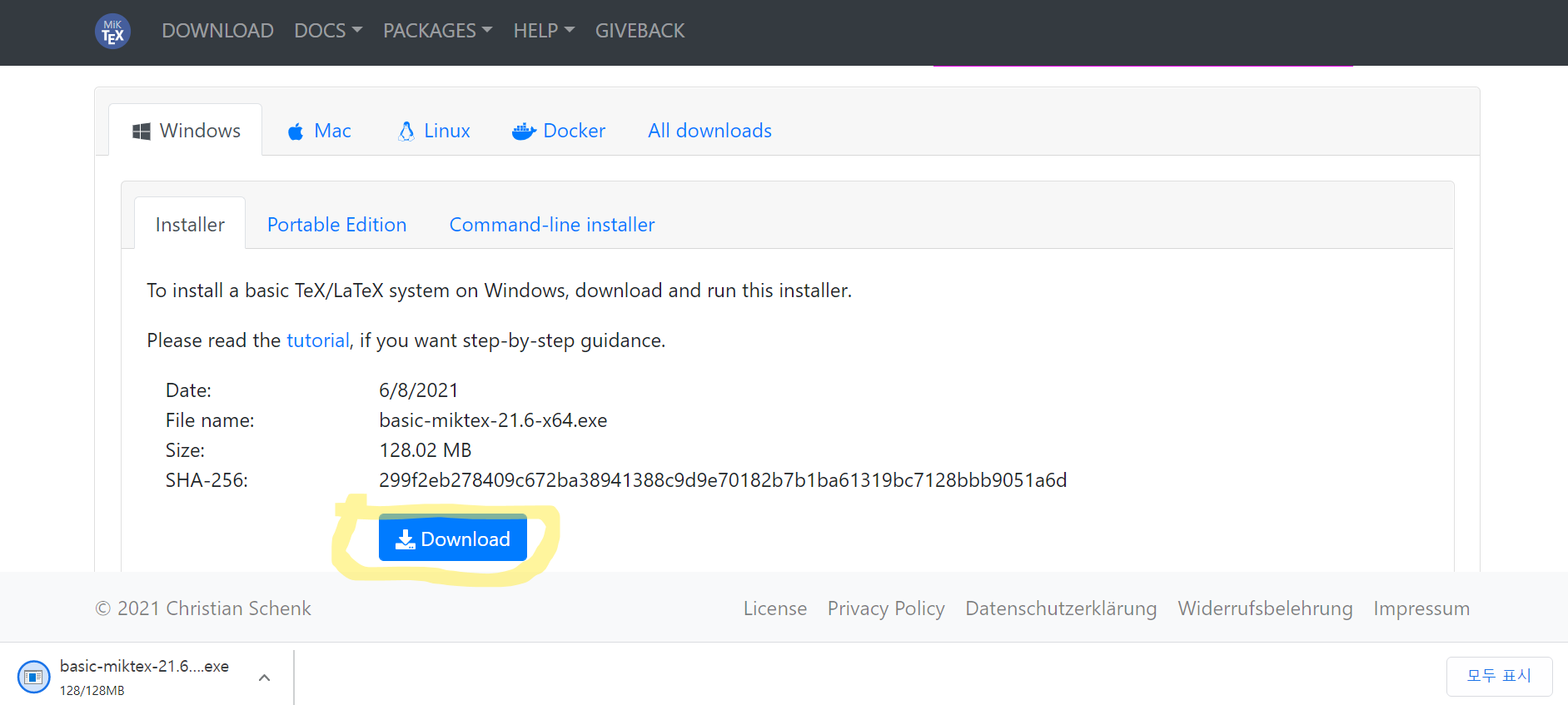Click the Windows logo icon in tab

click(142, 132)
